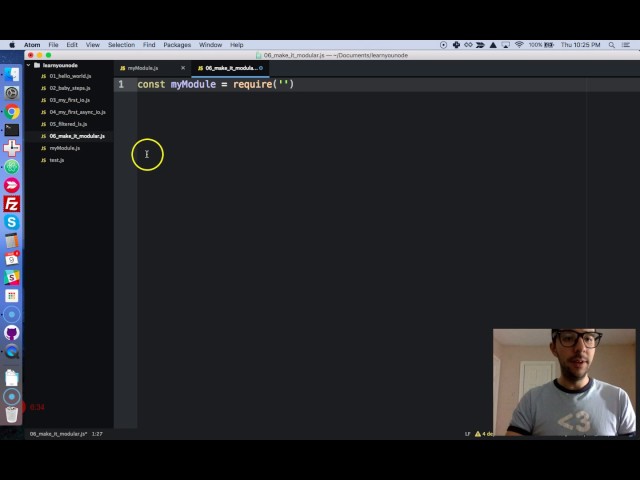This screenshot has height=480, width=640.
Task: Open the Packages menu
Action: pyautogui.click(x=177, y=45)
